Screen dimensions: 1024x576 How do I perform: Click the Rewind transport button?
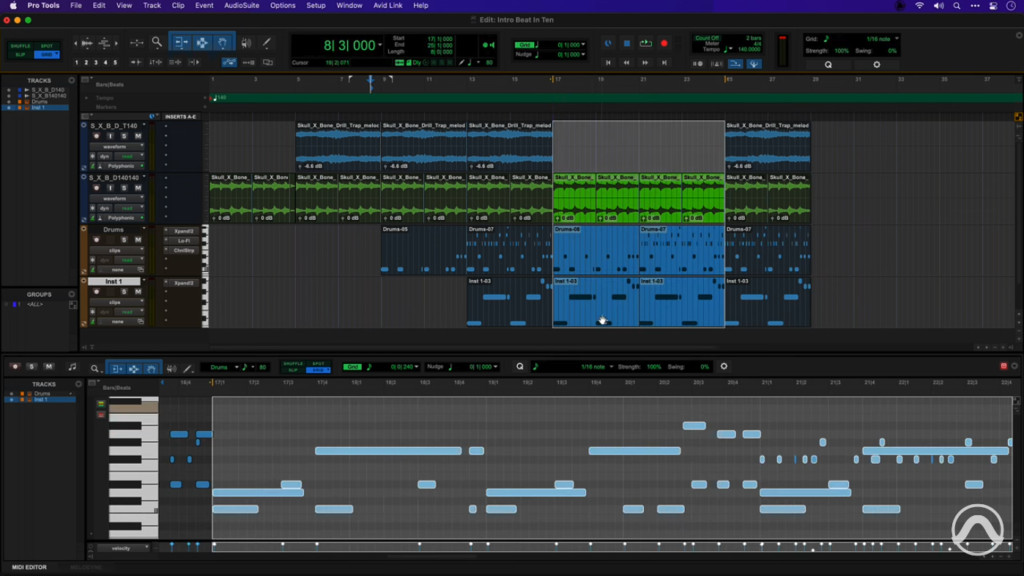[x=626, y=63]
